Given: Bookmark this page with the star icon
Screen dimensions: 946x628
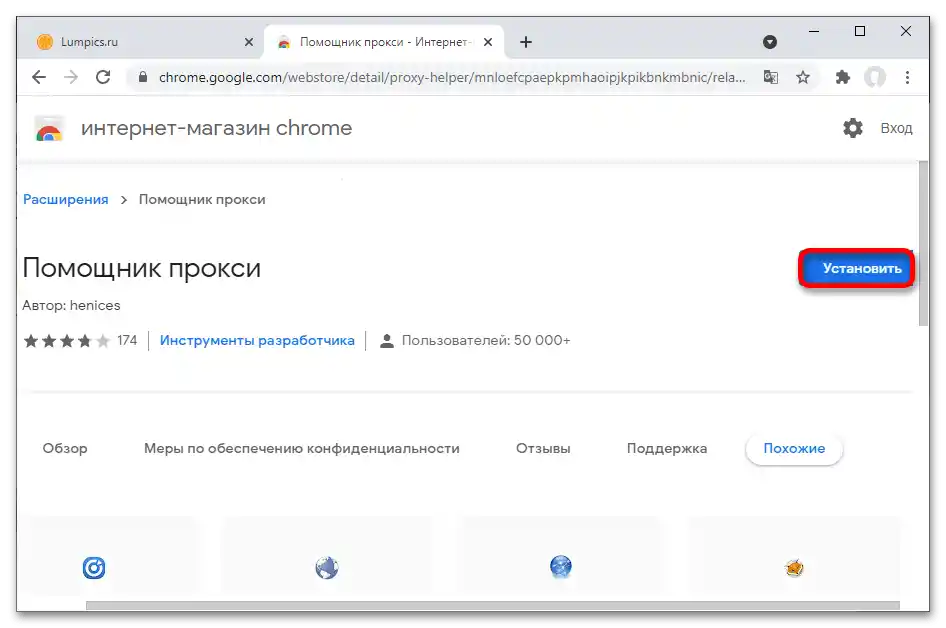Looking at the screenshot, I should (802, 77).
